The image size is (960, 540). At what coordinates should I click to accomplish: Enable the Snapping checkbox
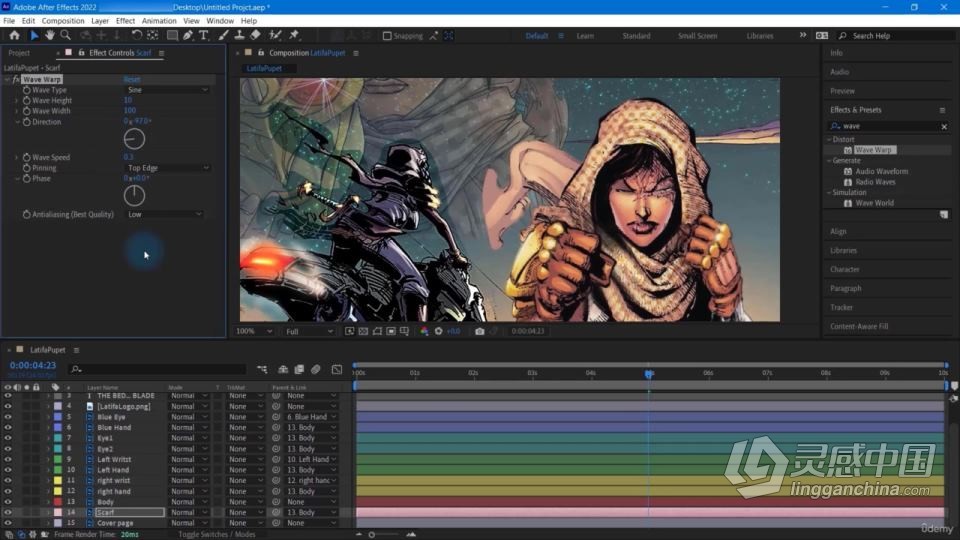tap(387, 36)
